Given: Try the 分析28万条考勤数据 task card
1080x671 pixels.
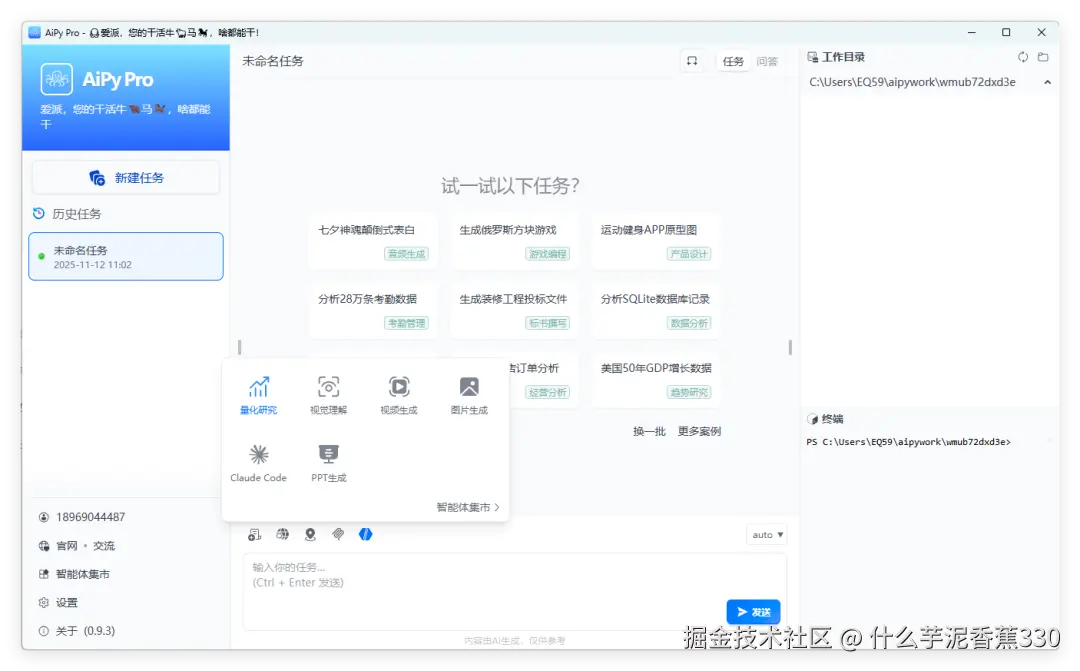Looking at the screenshot, I should pyautogui.click(x=373, y=310).
